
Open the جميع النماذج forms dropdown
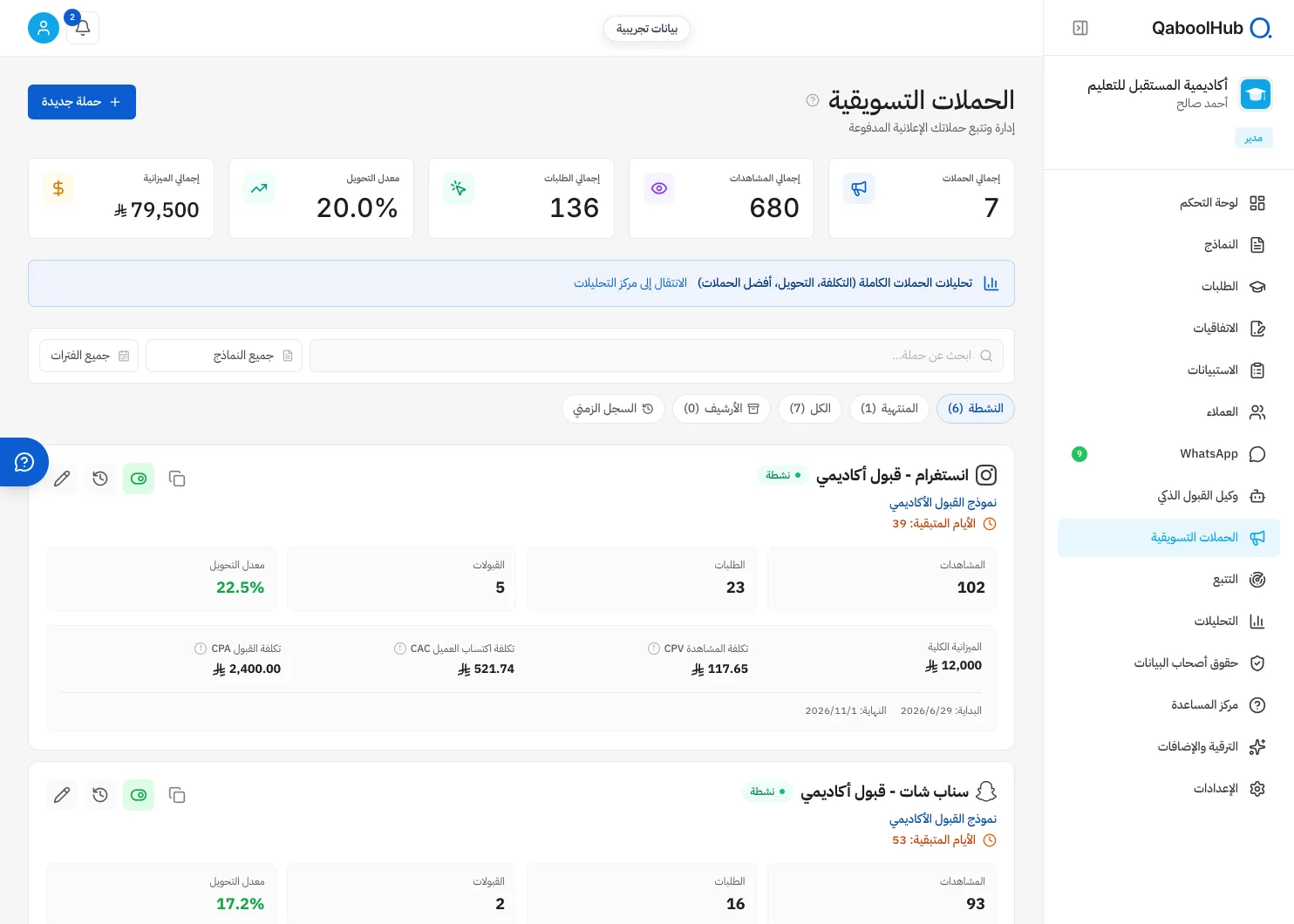tap(224, 356)
